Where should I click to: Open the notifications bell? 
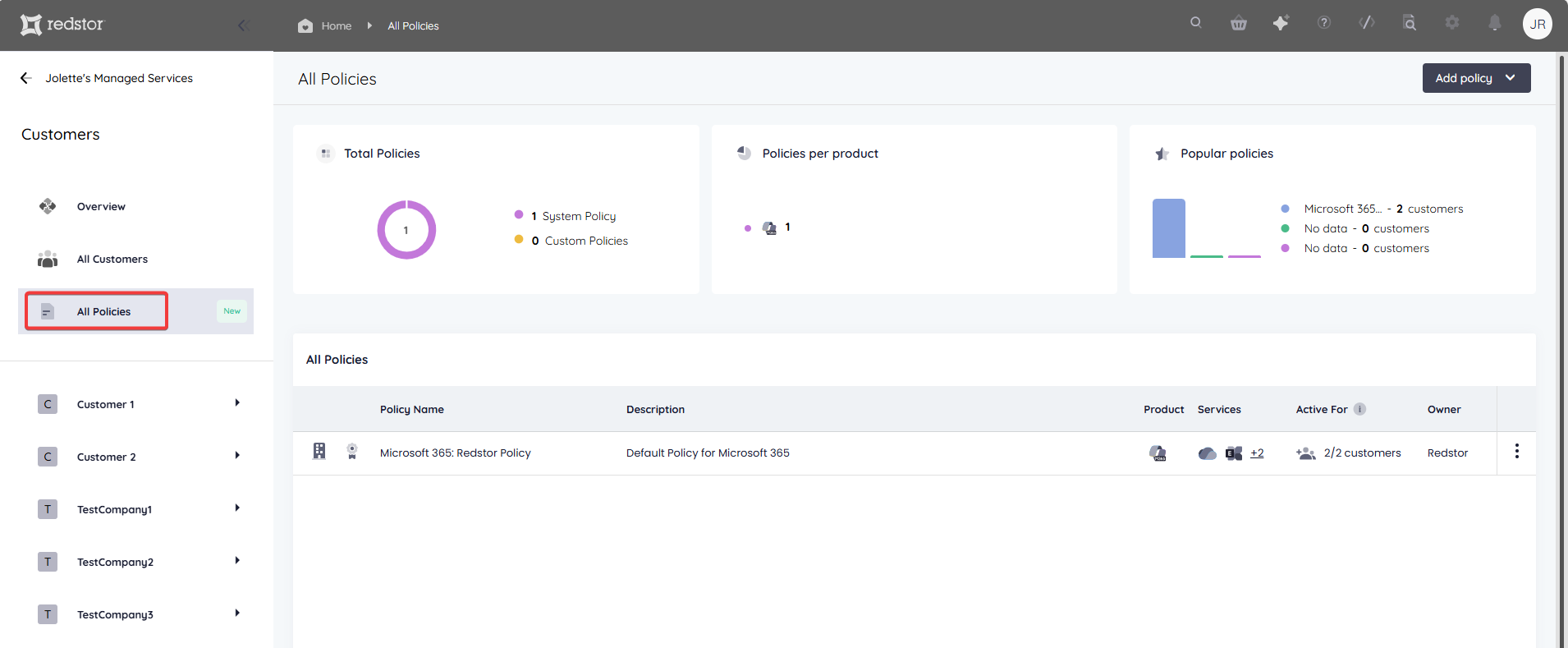coord(1495,23)
